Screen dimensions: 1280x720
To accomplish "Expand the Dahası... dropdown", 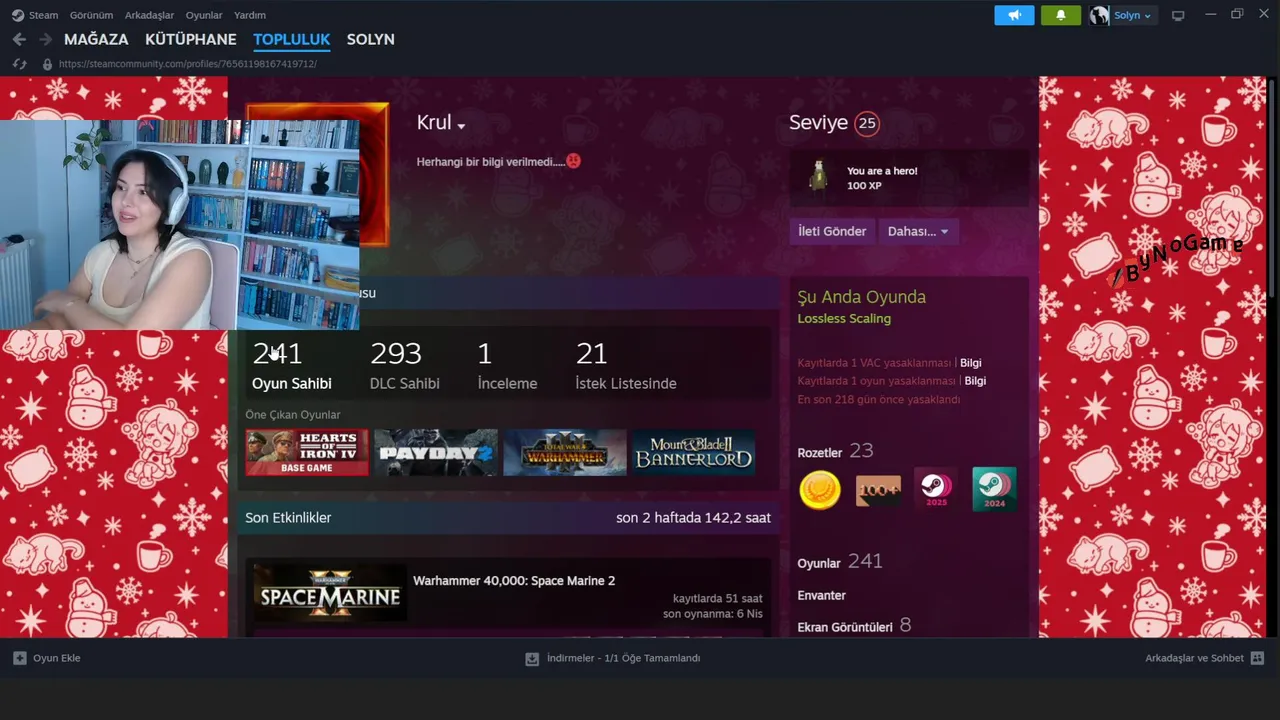I will click(x=918, y=231).
